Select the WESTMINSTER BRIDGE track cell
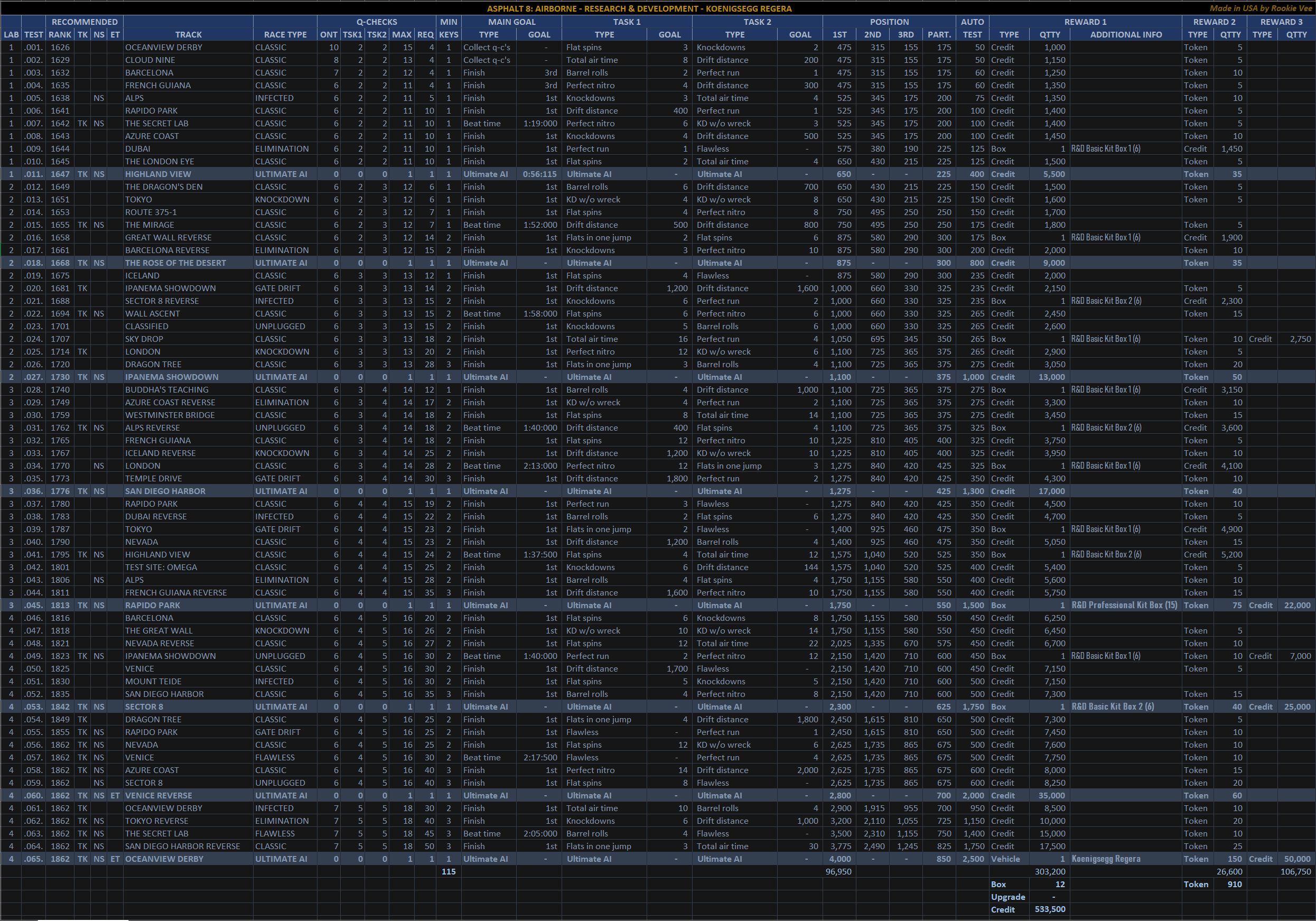 (x=188, y=415)
